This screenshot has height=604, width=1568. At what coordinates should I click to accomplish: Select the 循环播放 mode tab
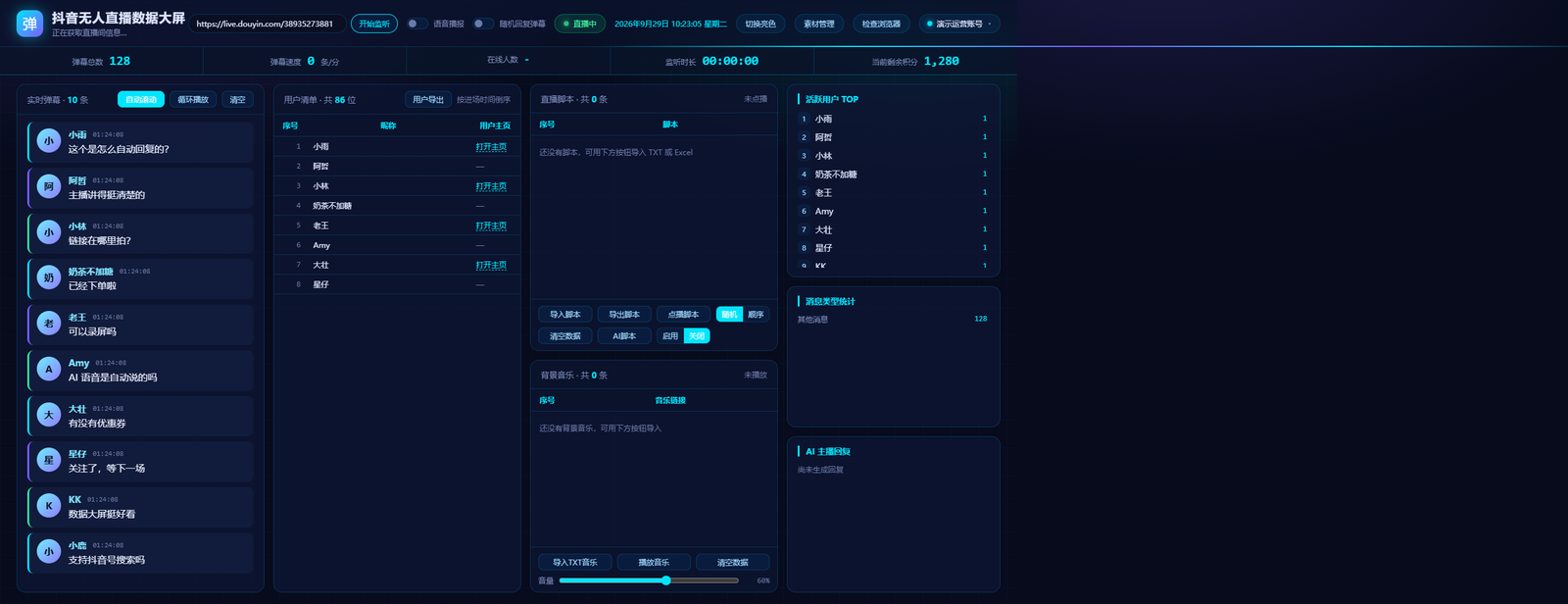coord(193,99)
